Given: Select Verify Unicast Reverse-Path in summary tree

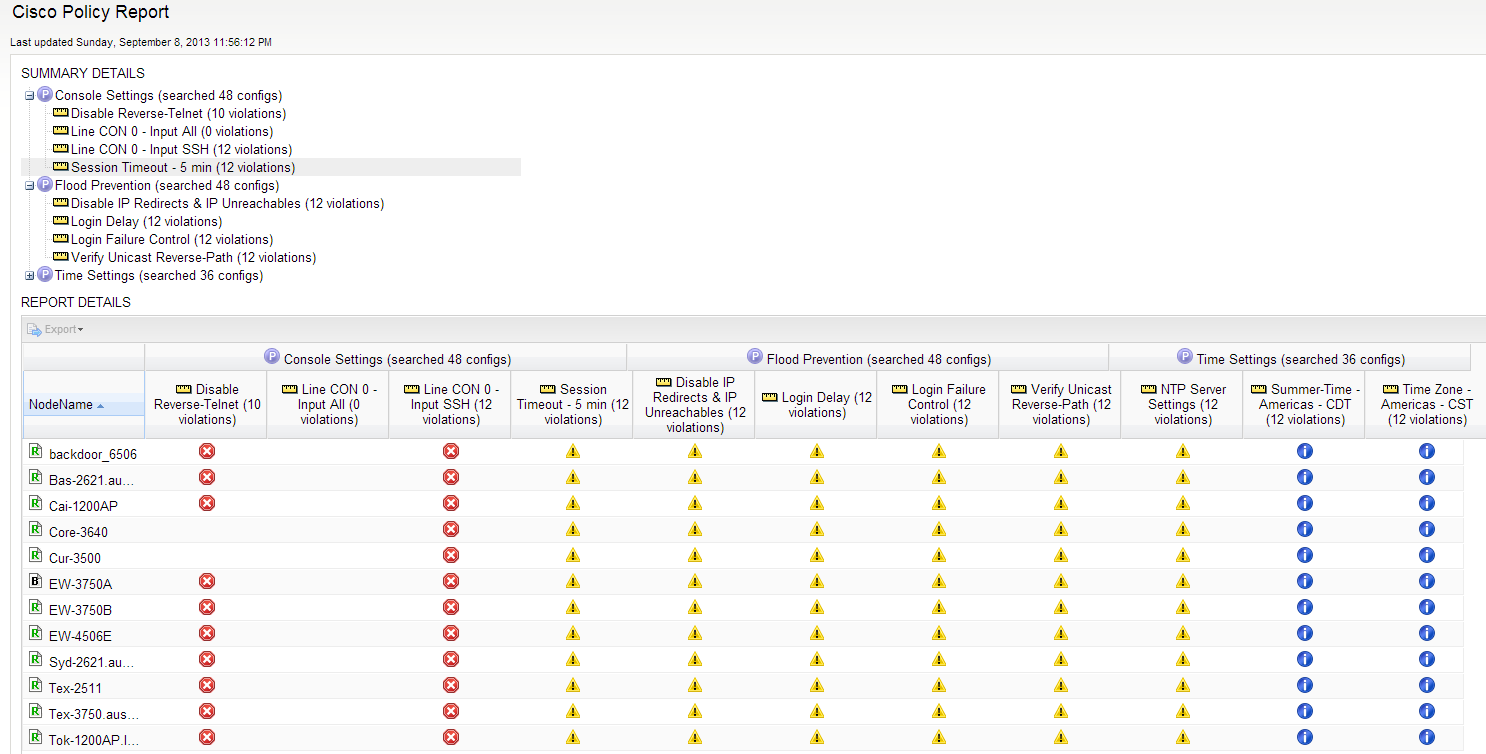Looking at the screenshot, I should point(193,257).
